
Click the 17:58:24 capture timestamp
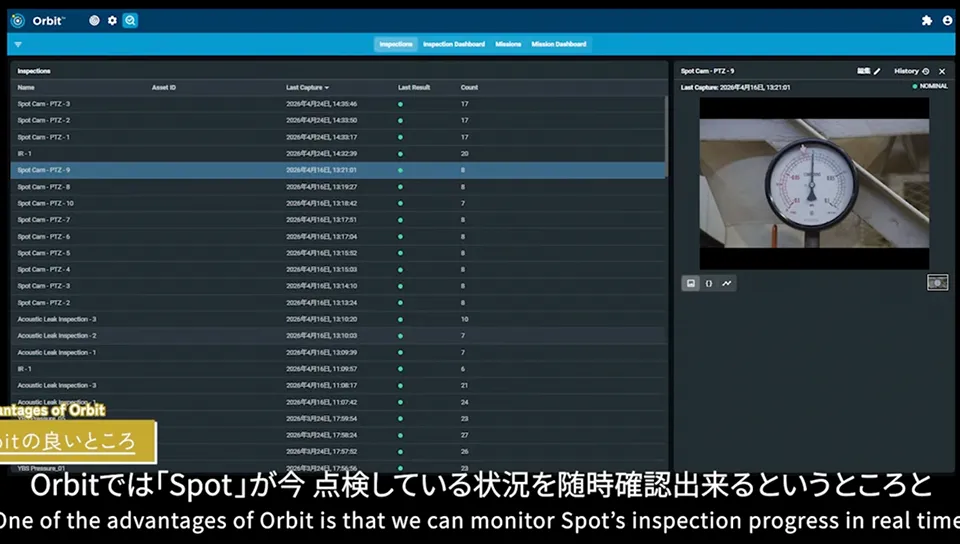321,435
